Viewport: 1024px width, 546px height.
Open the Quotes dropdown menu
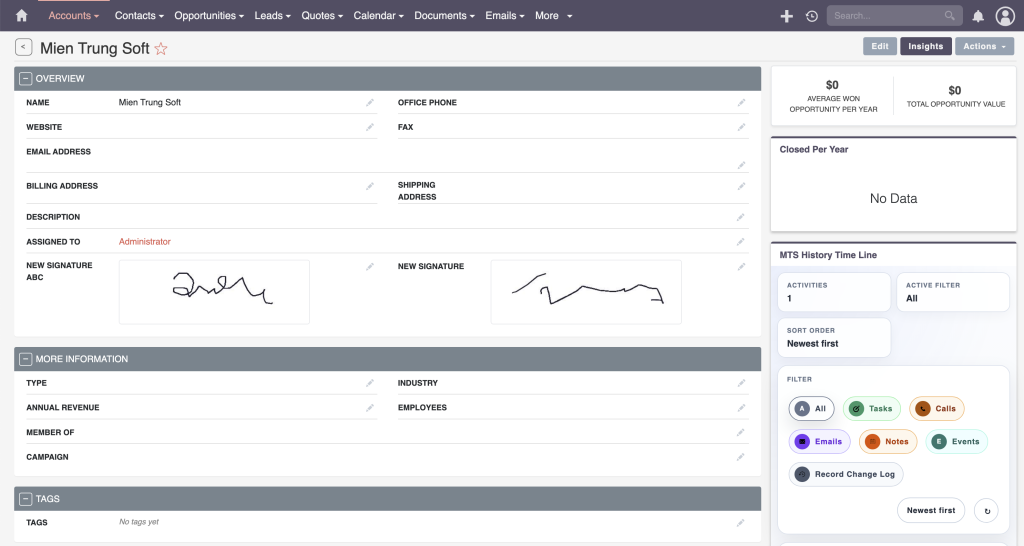(322, 16)
